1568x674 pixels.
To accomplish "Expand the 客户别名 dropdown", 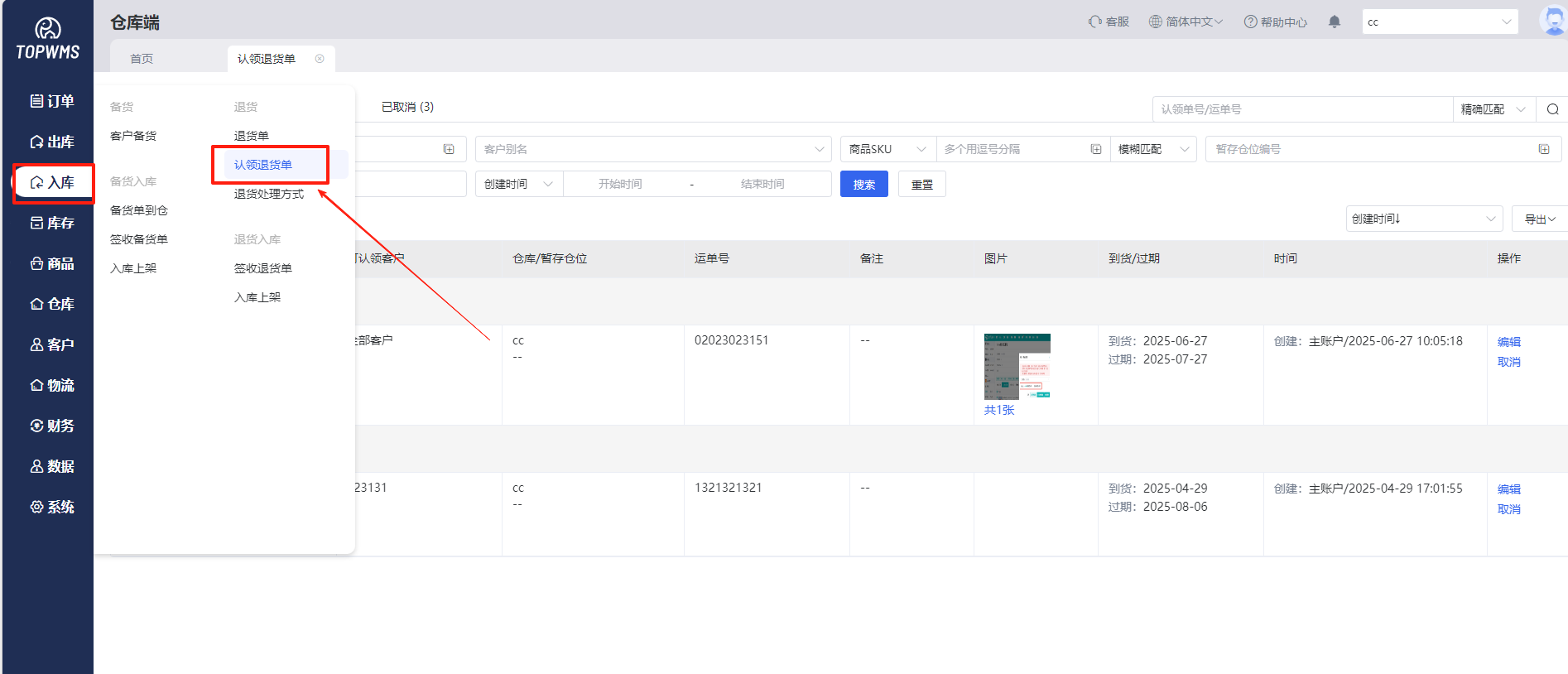I will 653,149.
